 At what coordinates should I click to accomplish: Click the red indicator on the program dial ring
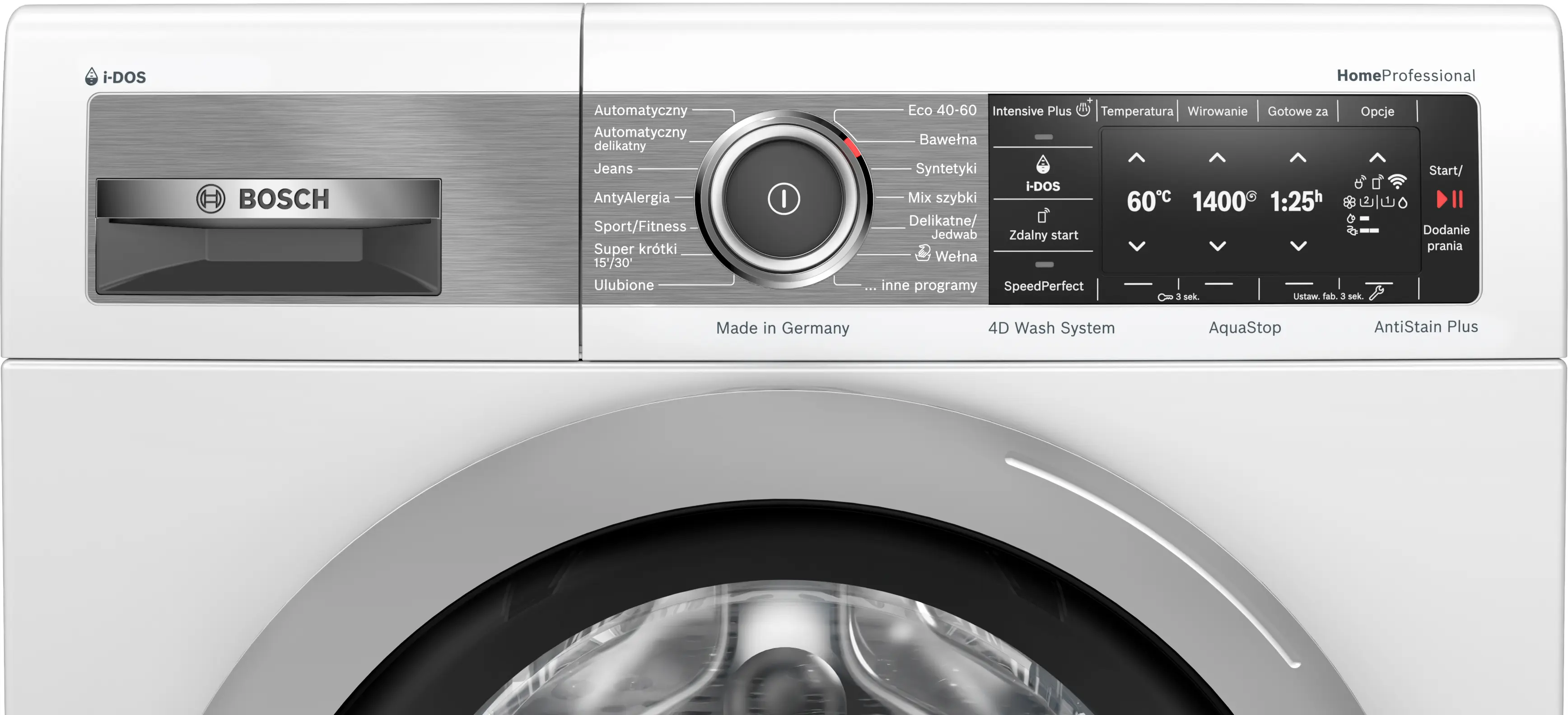(852, 148)
